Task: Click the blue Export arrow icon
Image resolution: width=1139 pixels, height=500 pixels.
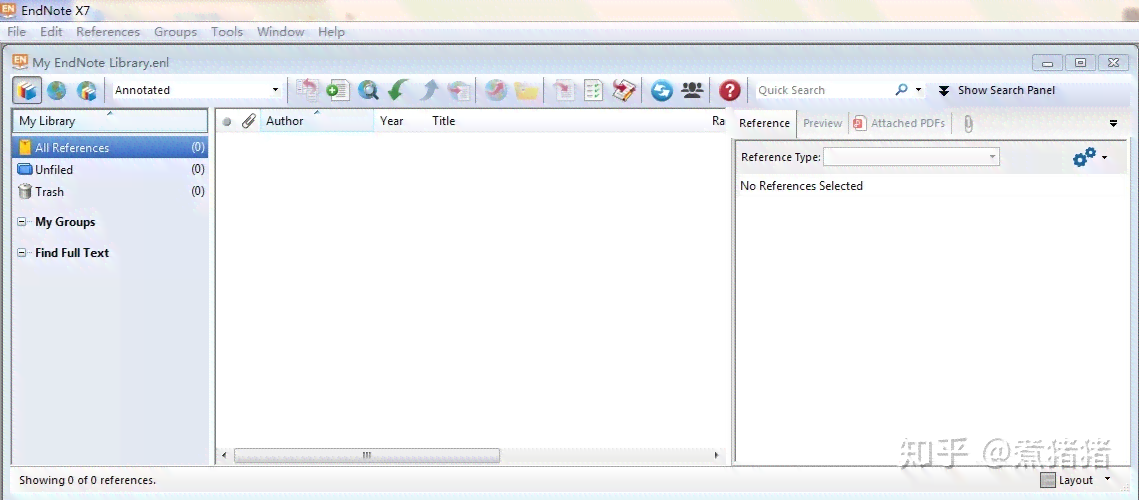Action: [429, 90]
